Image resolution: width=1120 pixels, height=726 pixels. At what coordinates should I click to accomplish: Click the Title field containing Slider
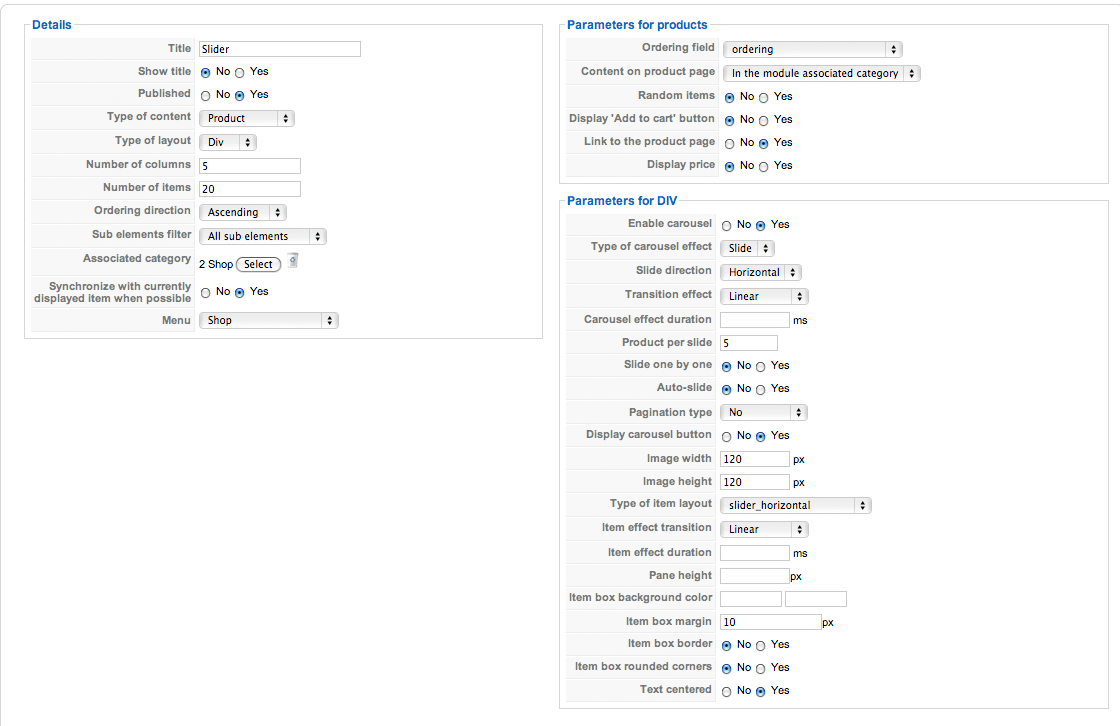(x=279, y=49)
